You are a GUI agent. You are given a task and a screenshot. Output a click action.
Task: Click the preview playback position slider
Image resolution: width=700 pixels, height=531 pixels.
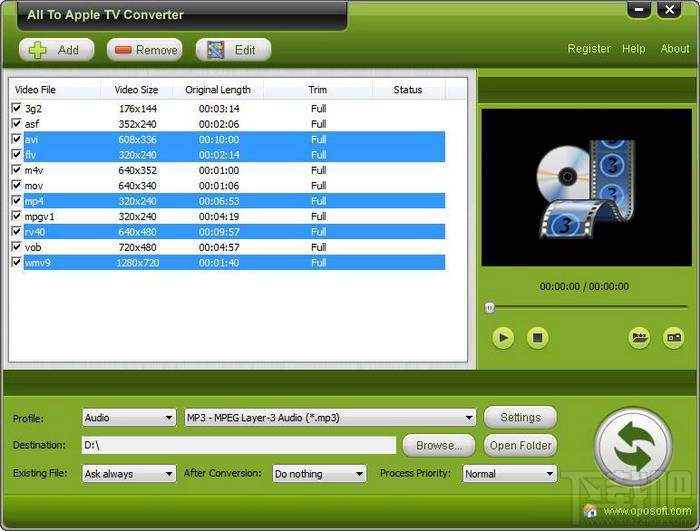coord(587,307)
